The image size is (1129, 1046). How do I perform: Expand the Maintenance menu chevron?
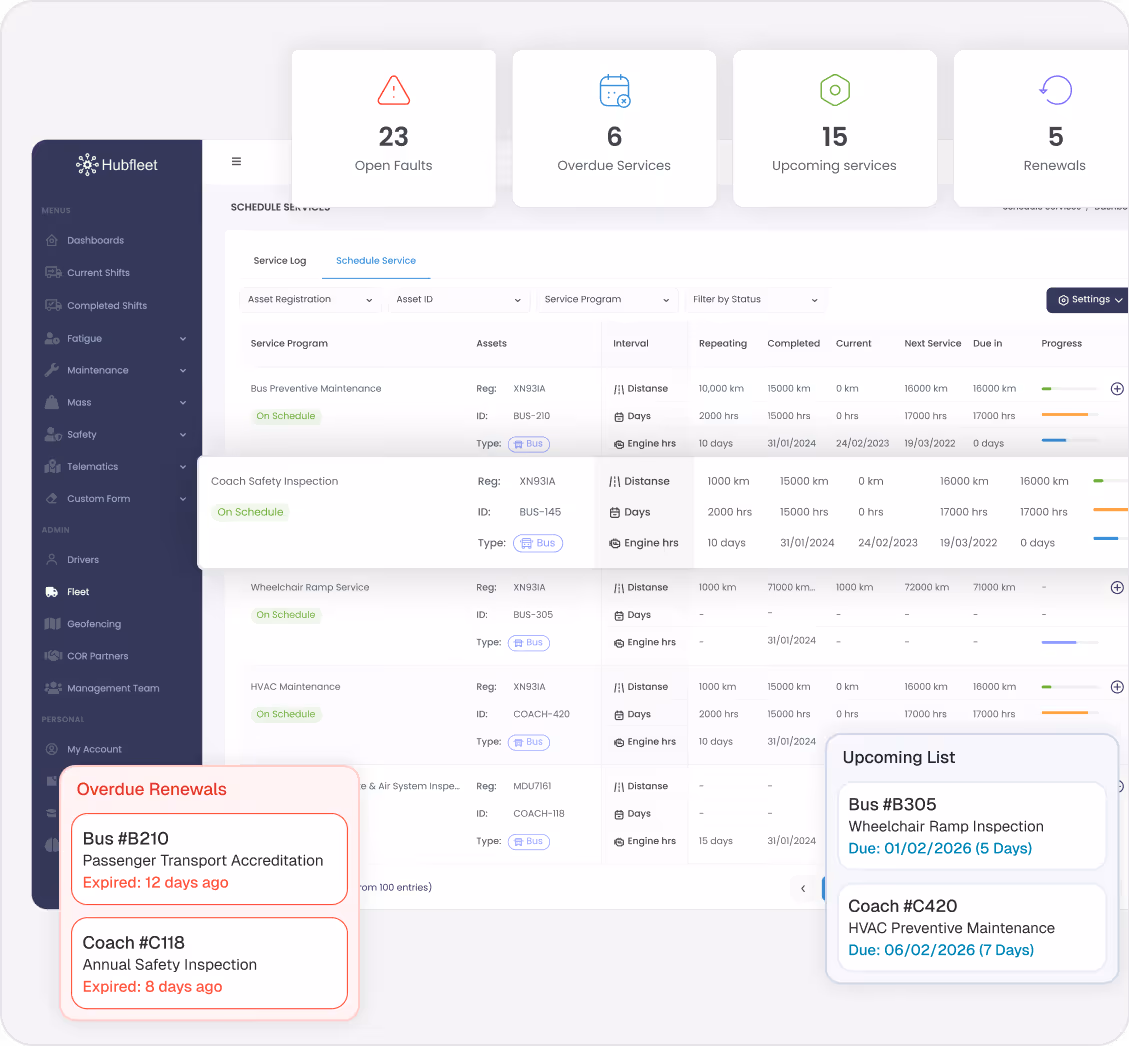[183, 371]
